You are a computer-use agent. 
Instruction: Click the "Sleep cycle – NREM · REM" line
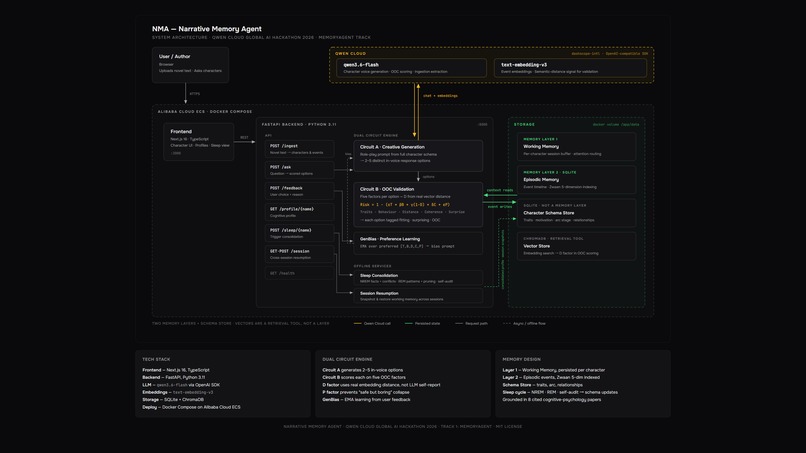click(560, 392)
